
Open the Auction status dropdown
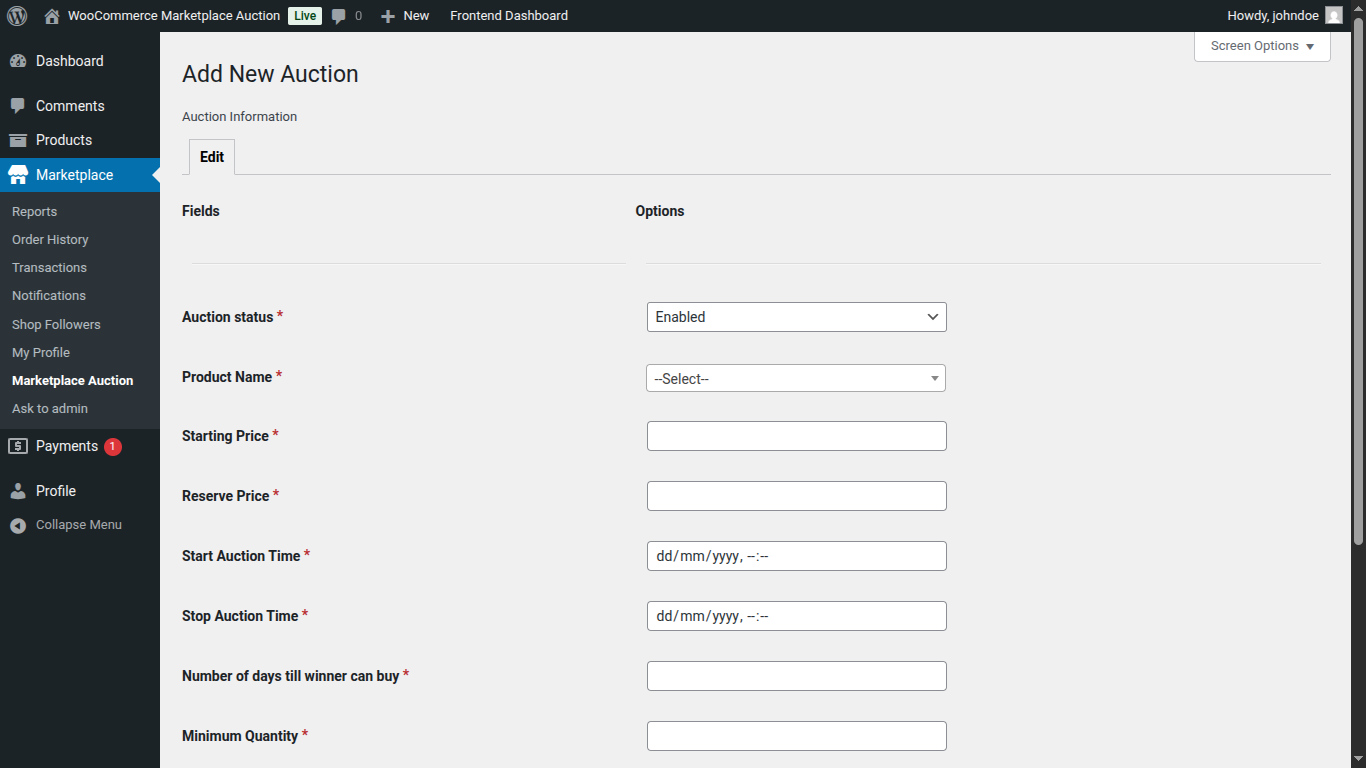[795, 317]
